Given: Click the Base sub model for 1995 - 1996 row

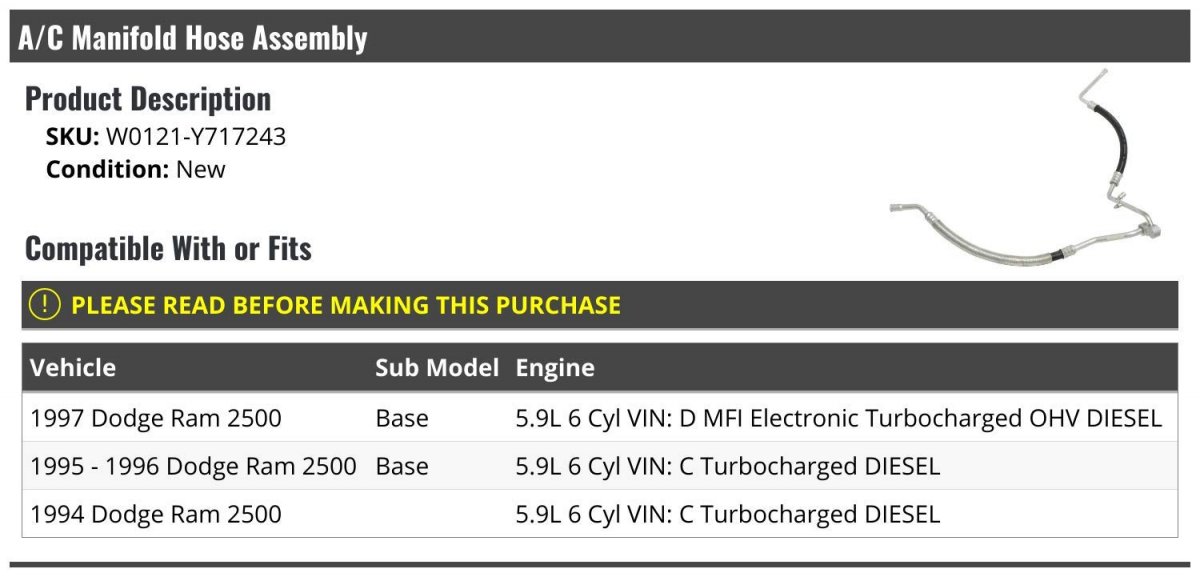Looking at the screenshot, I should click(402, 466).
